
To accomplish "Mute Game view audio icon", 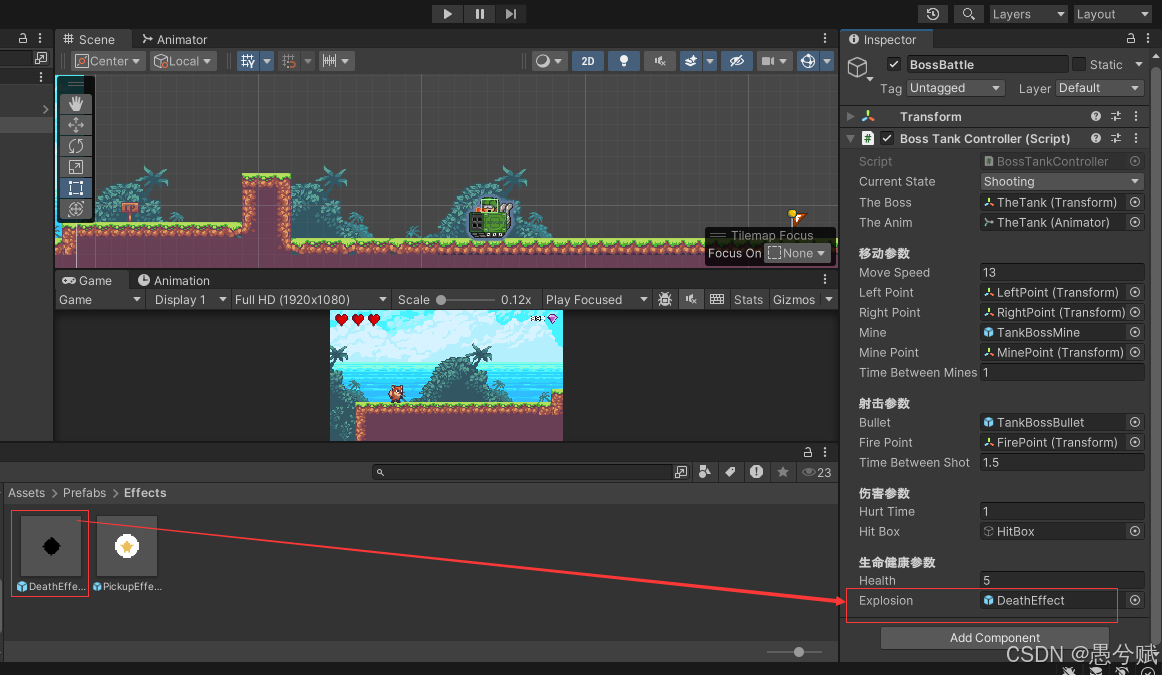I will 691,299.
